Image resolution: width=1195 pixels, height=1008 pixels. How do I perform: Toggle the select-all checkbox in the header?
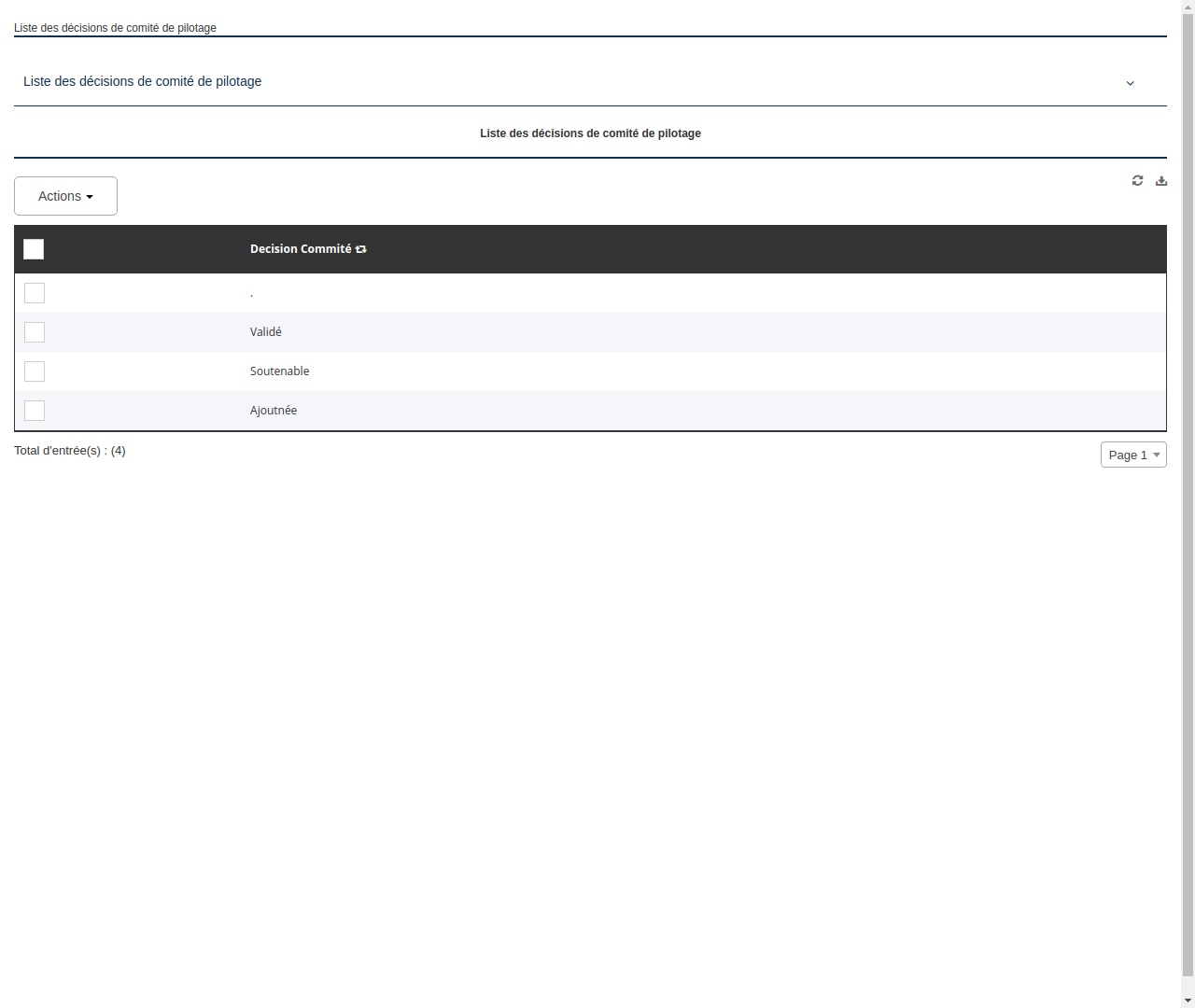pyautogui.click(x=34, y=249)
